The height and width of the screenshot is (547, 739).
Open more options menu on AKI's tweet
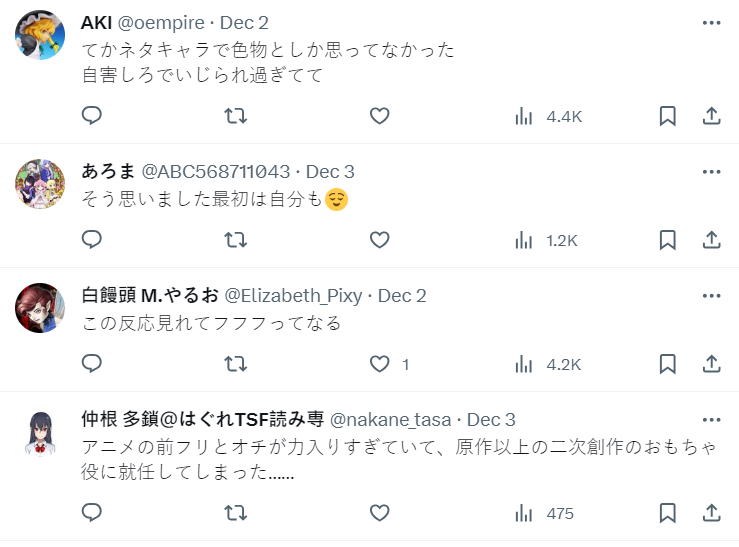tap(711, 22)
